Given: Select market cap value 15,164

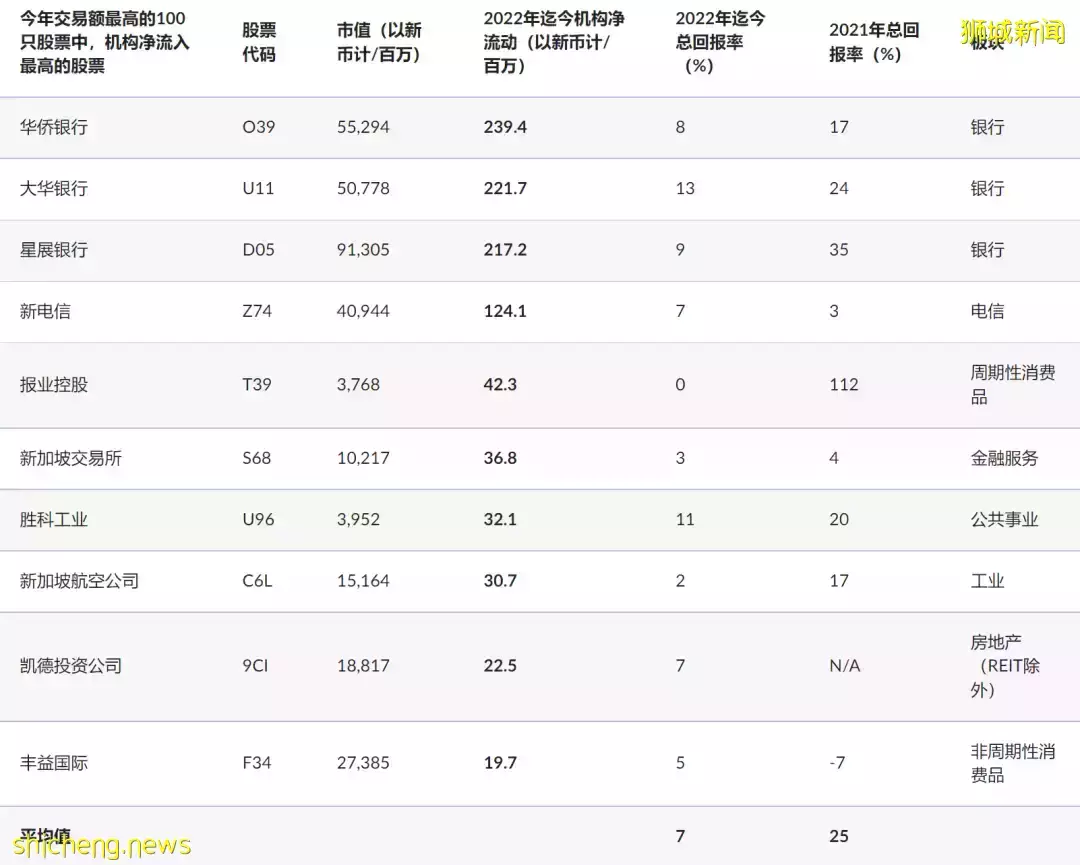Looking at the screenshot, I should pos(363,581).
